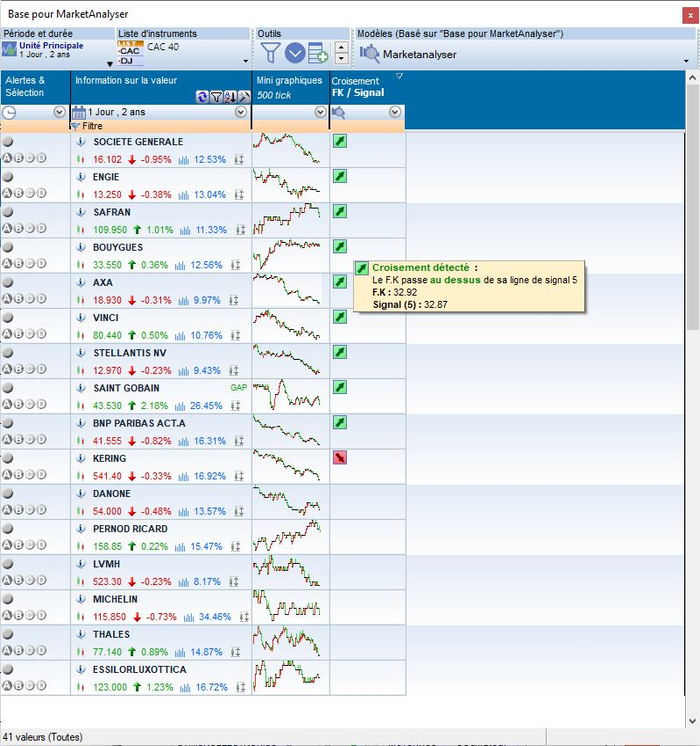Screen dimensions: 700x746
Task: Open the Croisement column dropdown
Action: (x=394, y=112)
